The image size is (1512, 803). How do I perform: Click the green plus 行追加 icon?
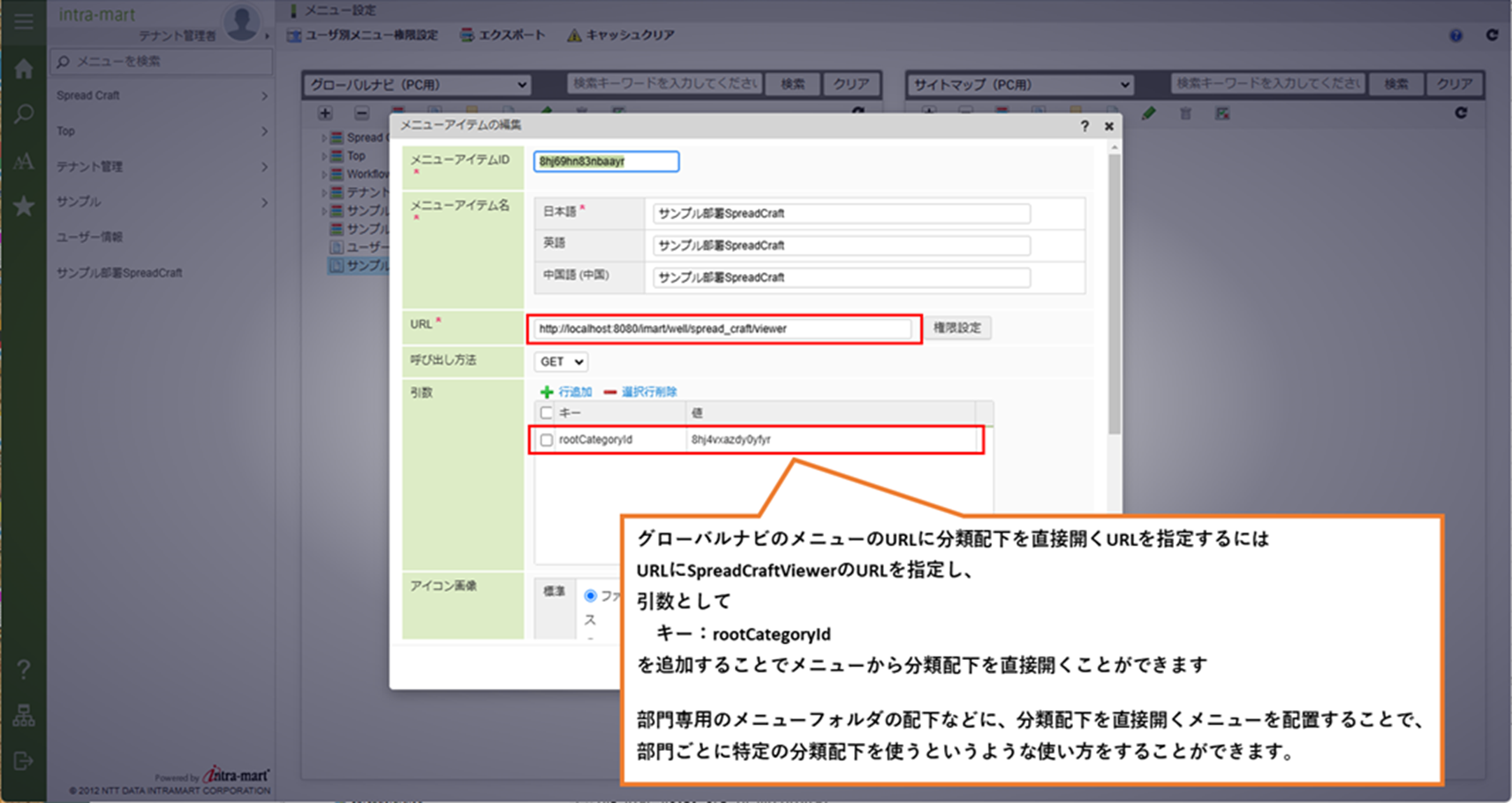pyautogui.click(x=547, y=391)
